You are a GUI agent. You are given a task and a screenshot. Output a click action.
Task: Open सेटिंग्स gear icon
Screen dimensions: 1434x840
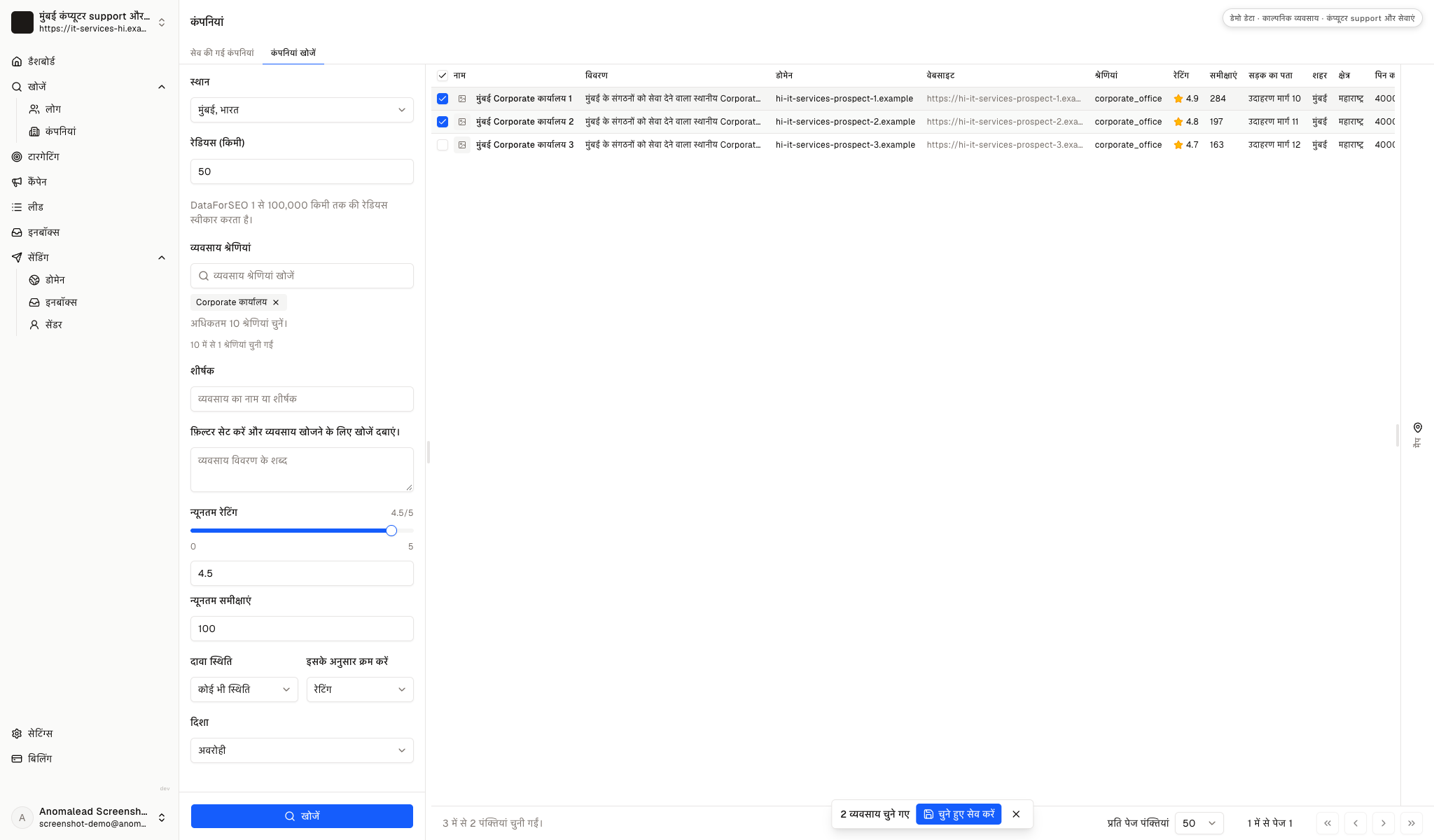coord(17,734)
